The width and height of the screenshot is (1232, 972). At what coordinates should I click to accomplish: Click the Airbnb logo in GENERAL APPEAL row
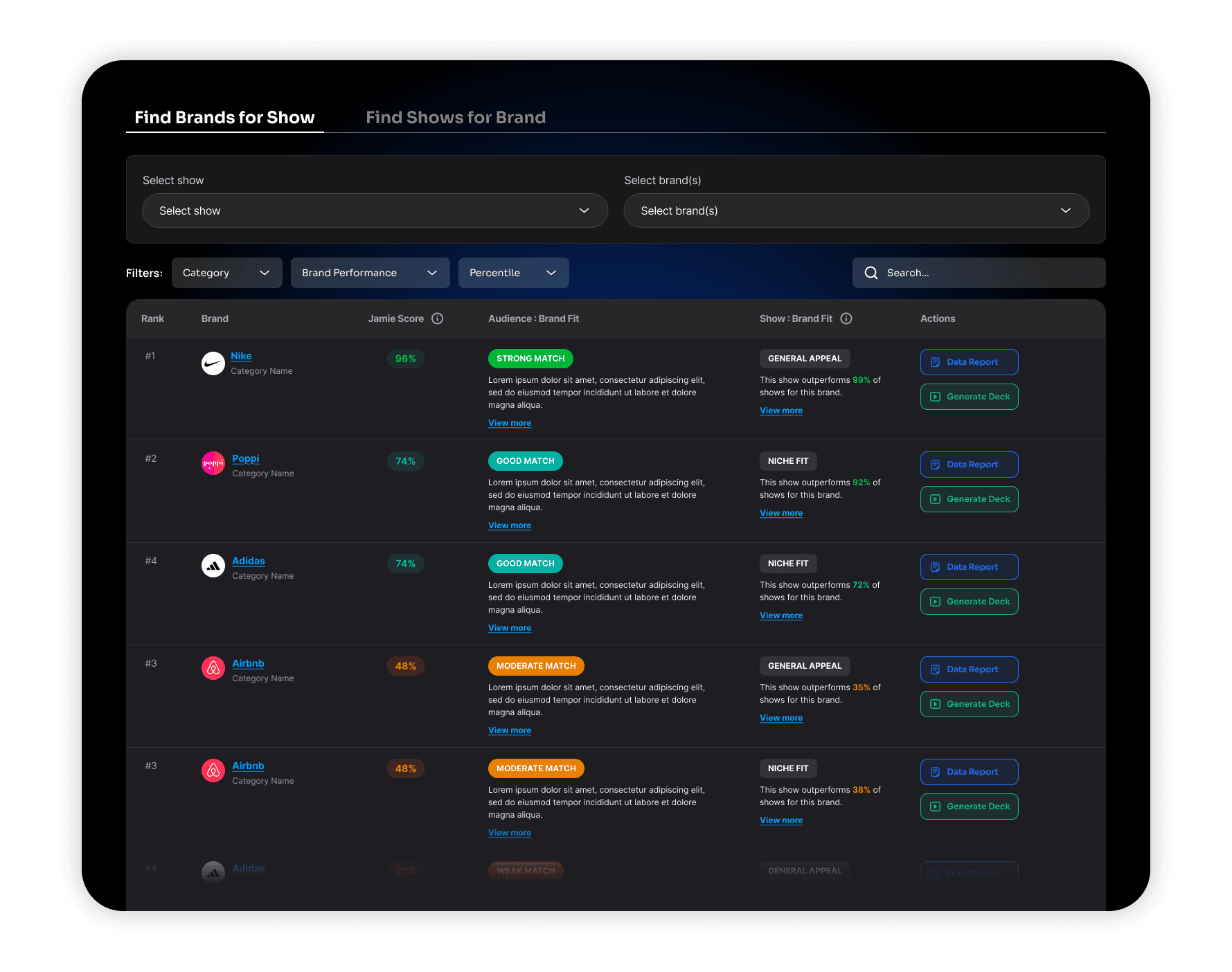coord(213,668)
